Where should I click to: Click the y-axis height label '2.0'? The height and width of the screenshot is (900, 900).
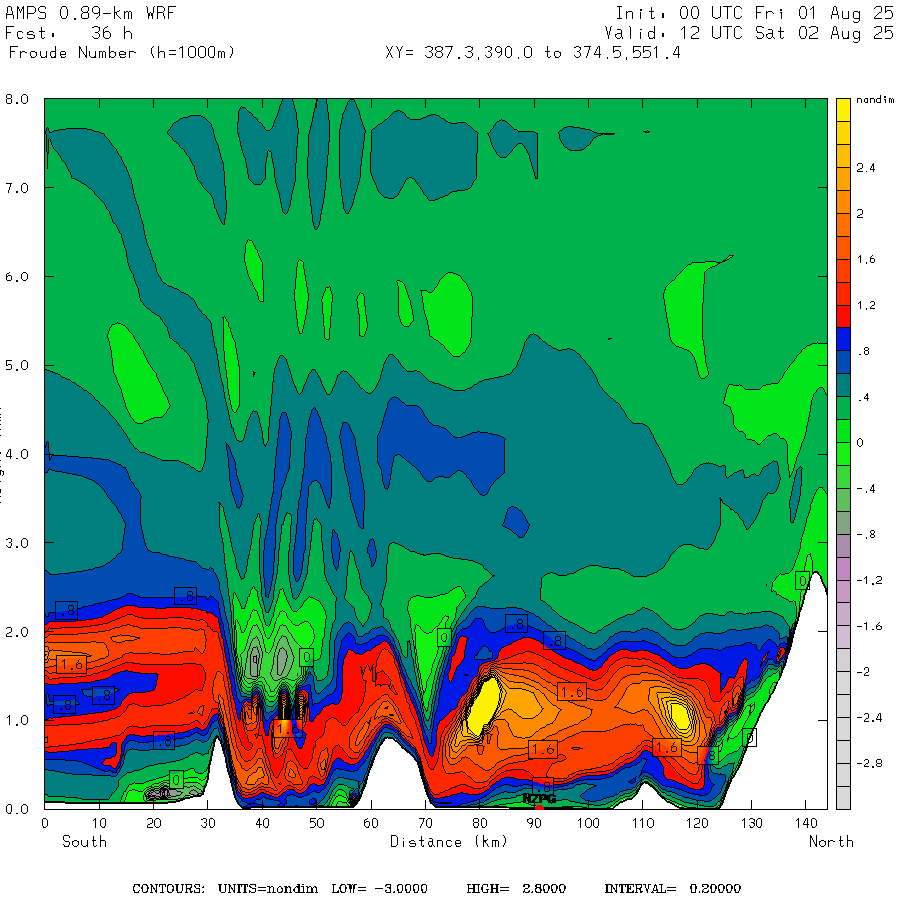click(17, 632)
